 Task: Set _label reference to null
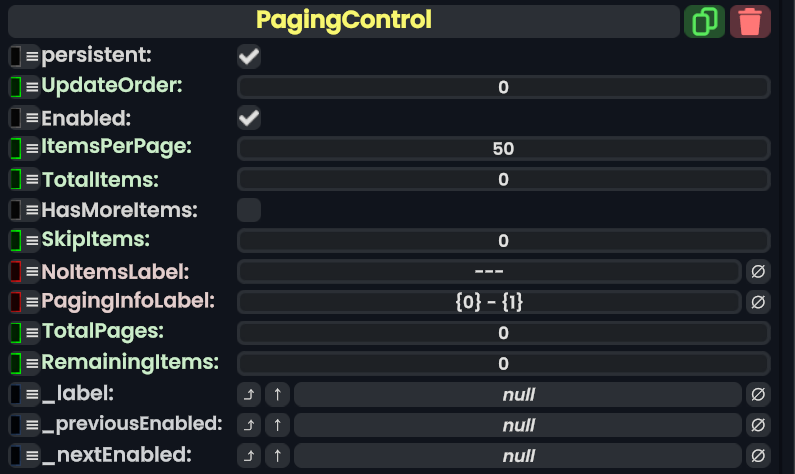758,395
